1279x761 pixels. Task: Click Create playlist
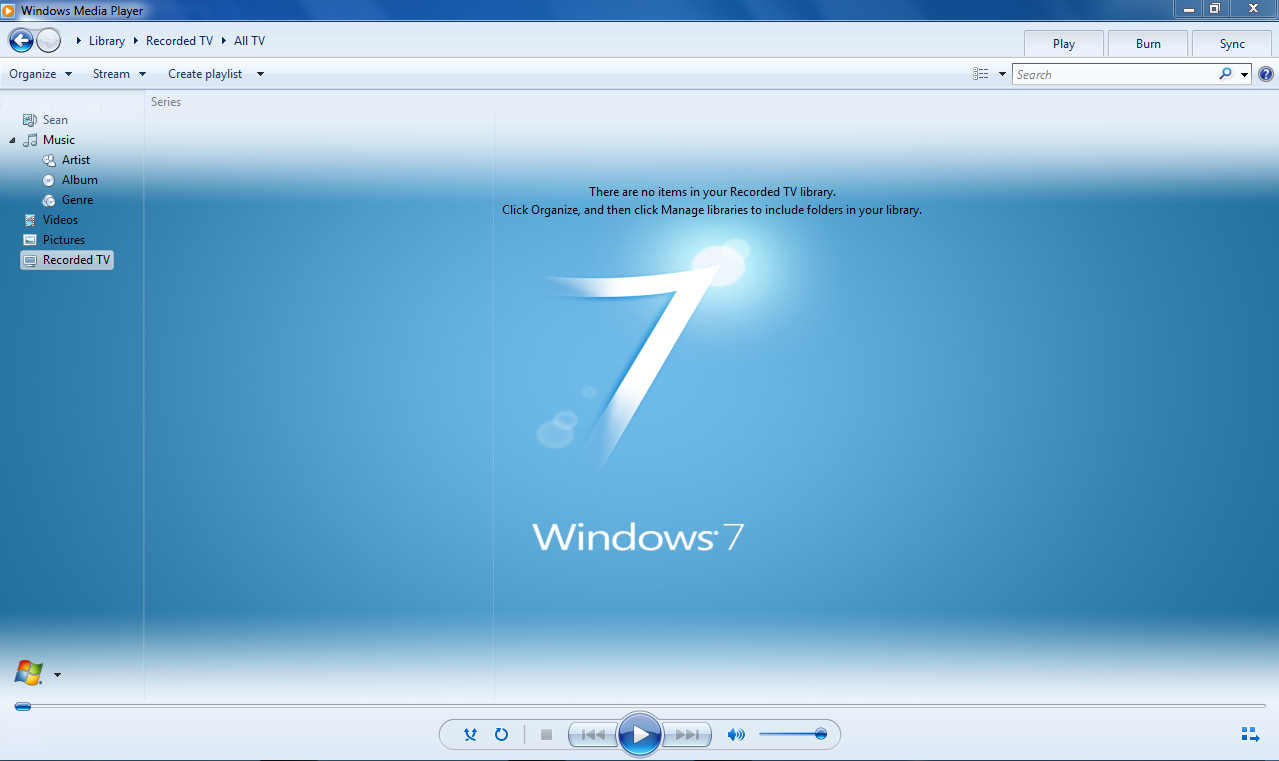[x=205, y=74]
